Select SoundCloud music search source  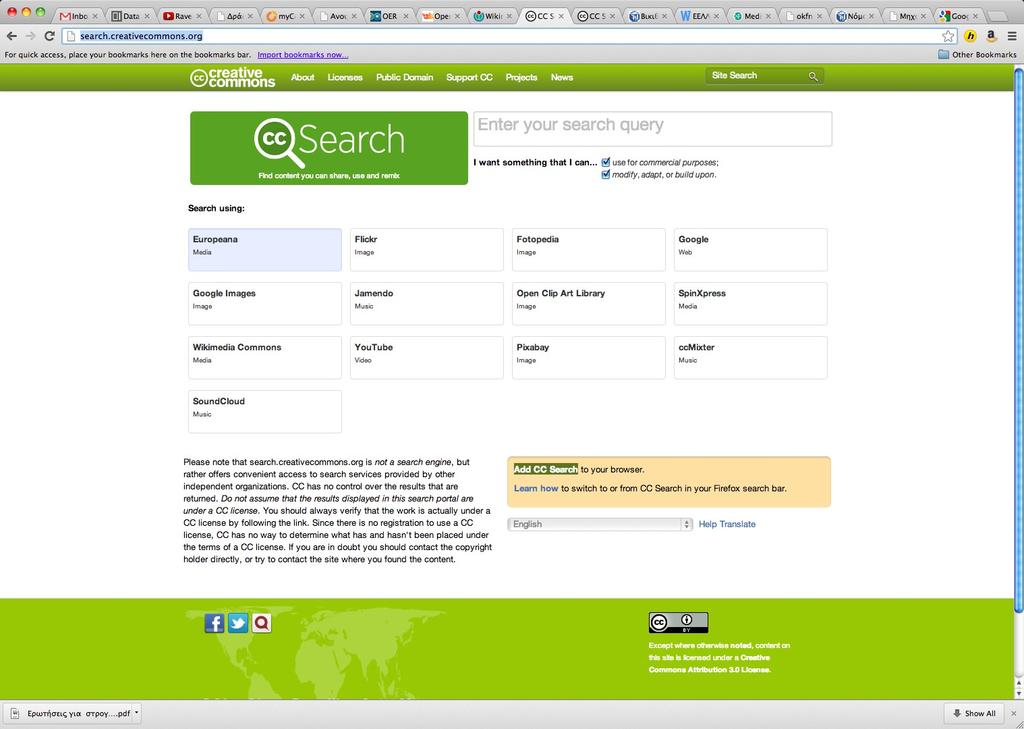(x=264, y=412)
